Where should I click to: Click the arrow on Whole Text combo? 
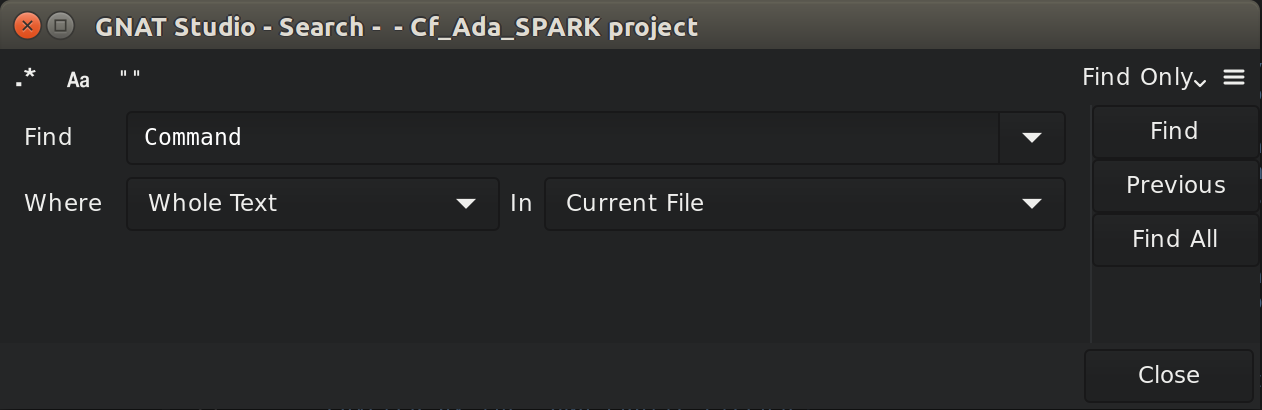(465, 203)
